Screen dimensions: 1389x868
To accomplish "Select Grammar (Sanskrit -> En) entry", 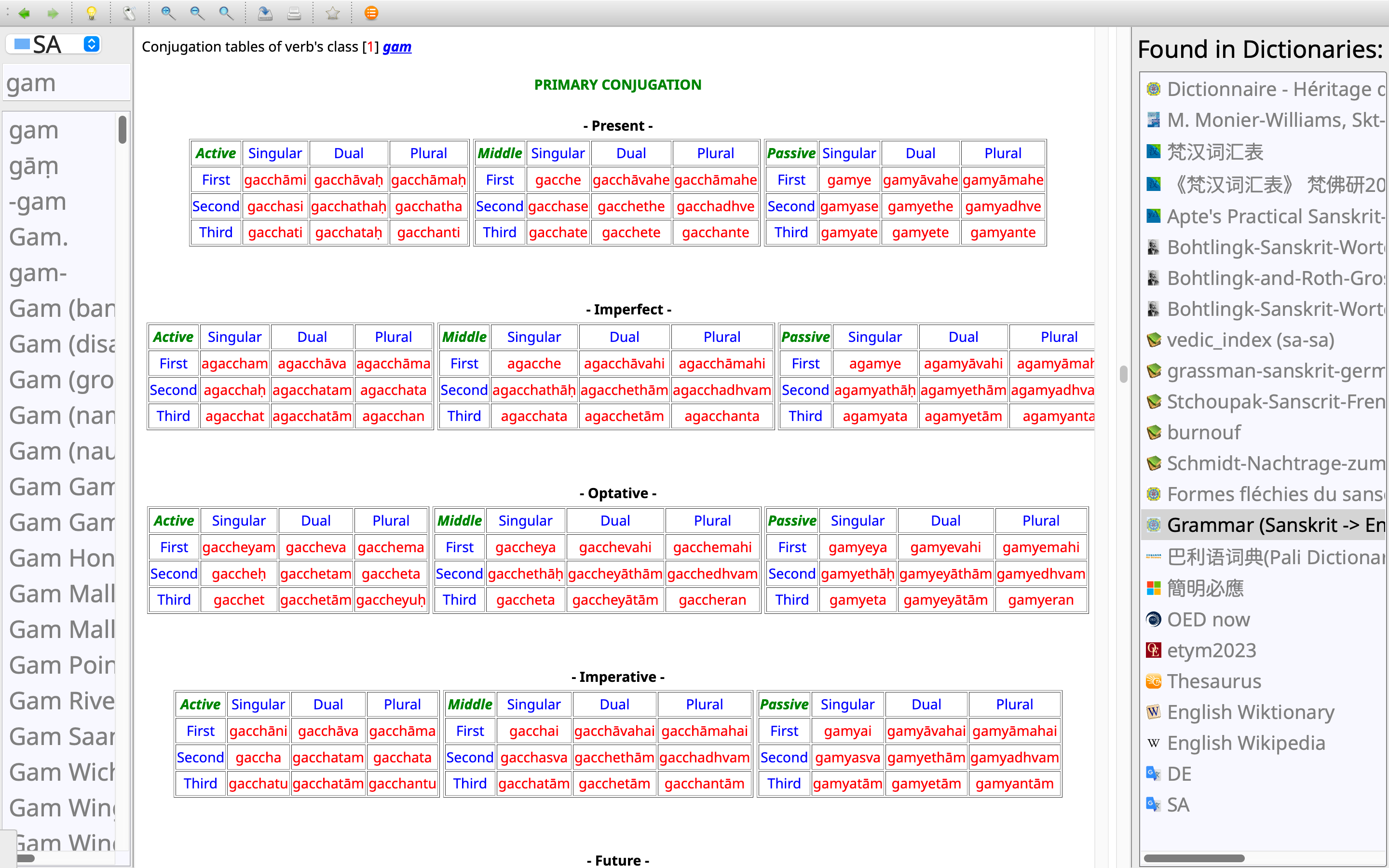I will point(1263,525).
